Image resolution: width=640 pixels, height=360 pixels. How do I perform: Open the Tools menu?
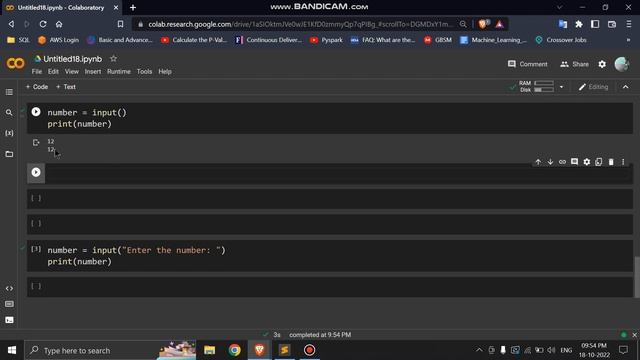point(144,71)
